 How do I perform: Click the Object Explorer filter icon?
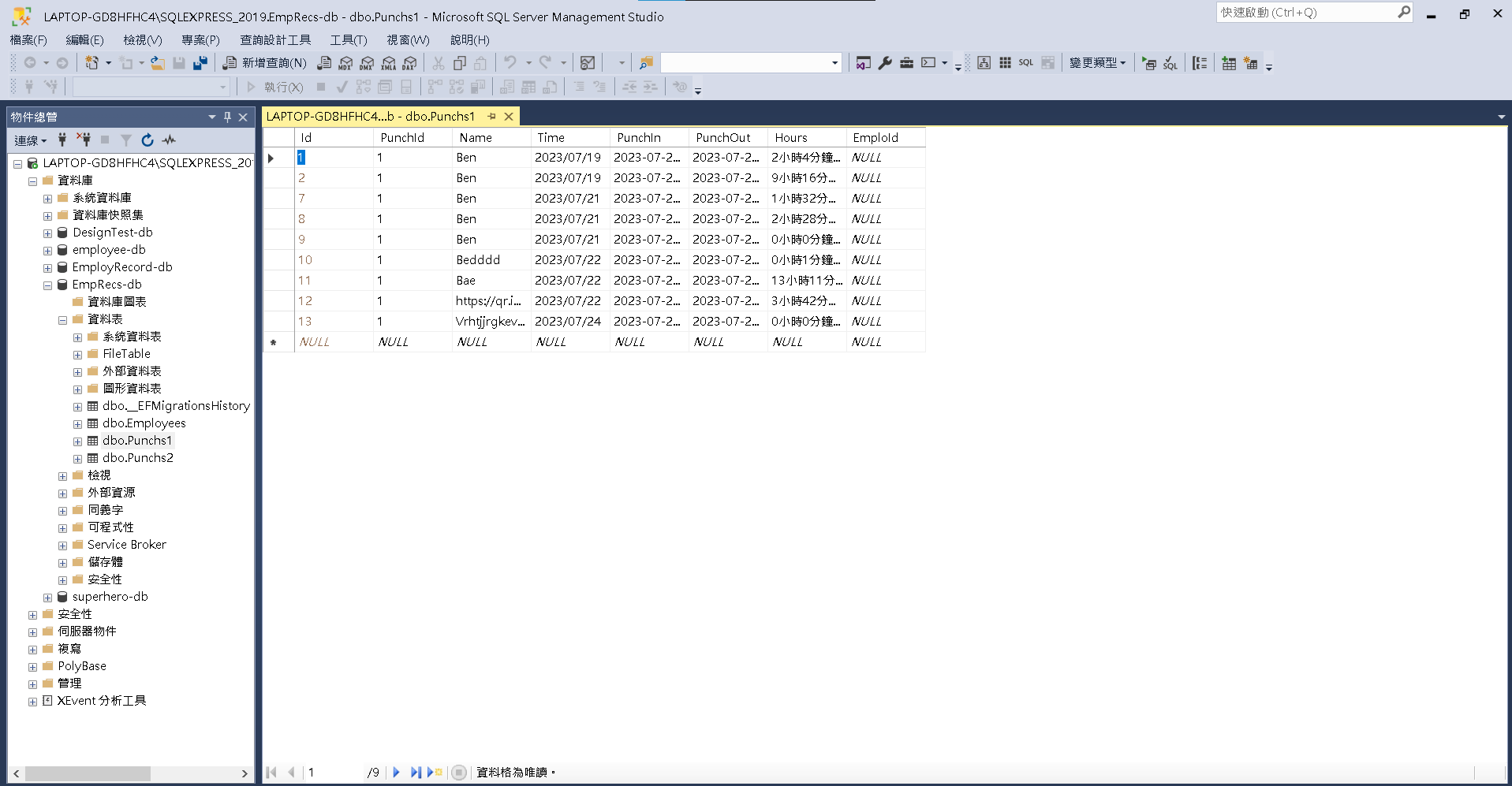(x=125, y=140)
